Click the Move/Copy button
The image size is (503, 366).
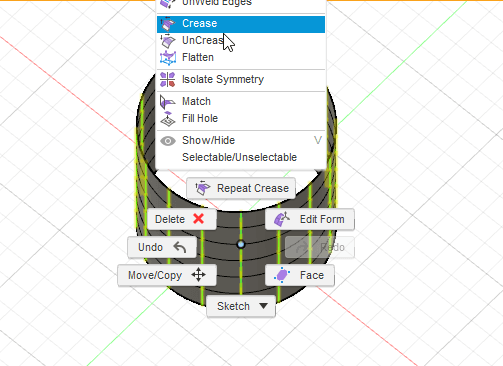point(167,275)
